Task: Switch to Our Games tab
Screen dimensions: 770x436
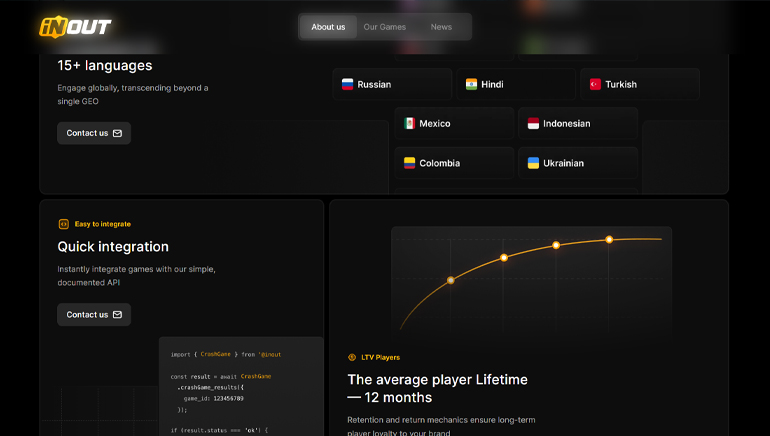Action: 385,27
